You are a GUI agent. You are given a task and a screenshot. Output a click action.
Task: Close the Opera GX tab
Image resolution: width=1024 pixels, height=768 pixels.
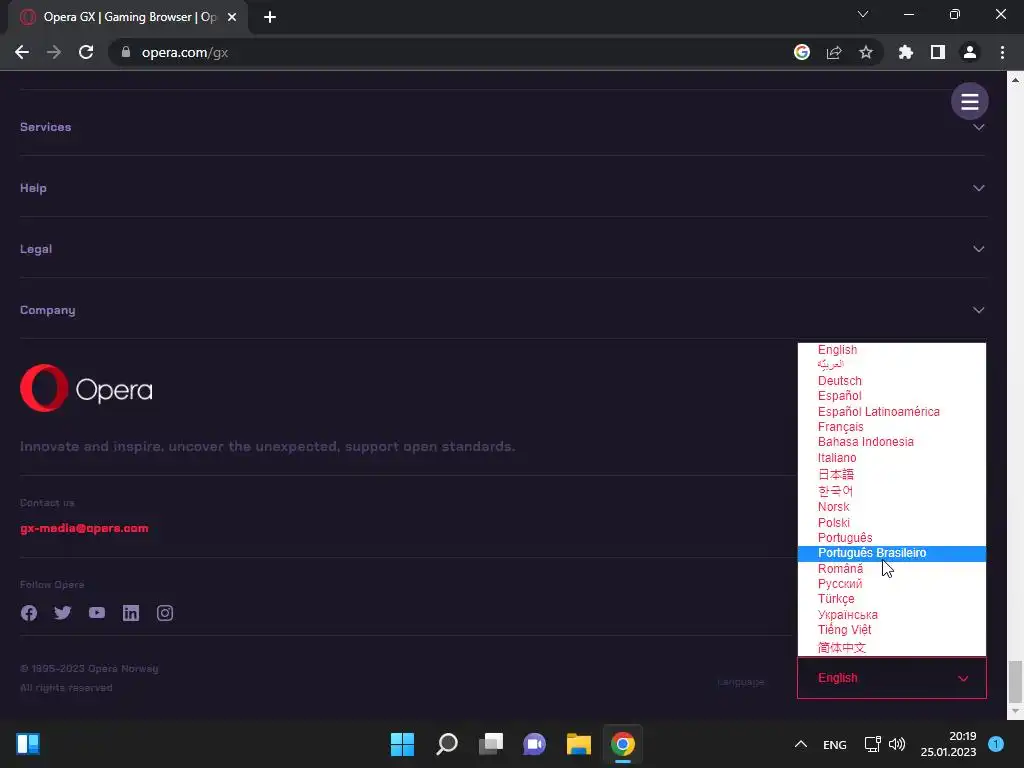(232, 17)
